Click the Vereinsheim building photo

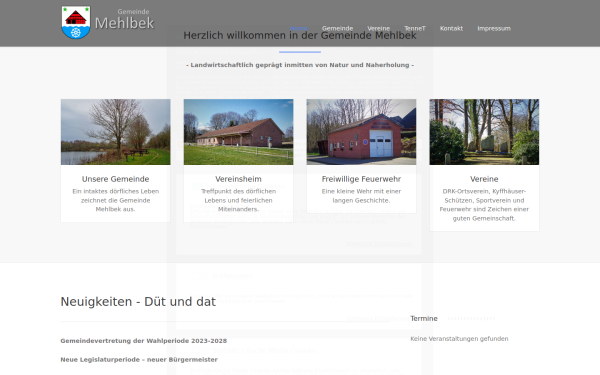click(238, 132)
